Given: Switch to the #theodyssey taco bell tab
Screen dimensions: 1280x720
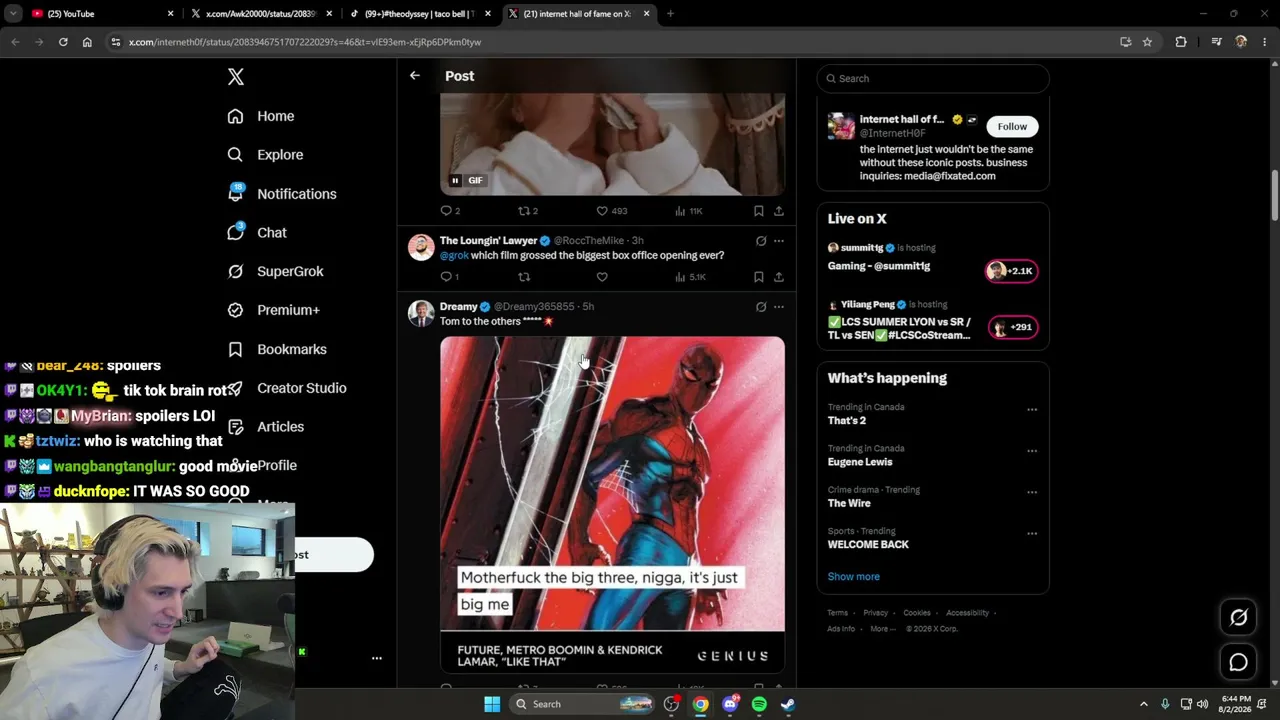Looking at the screenshot, I should [419, 14].
